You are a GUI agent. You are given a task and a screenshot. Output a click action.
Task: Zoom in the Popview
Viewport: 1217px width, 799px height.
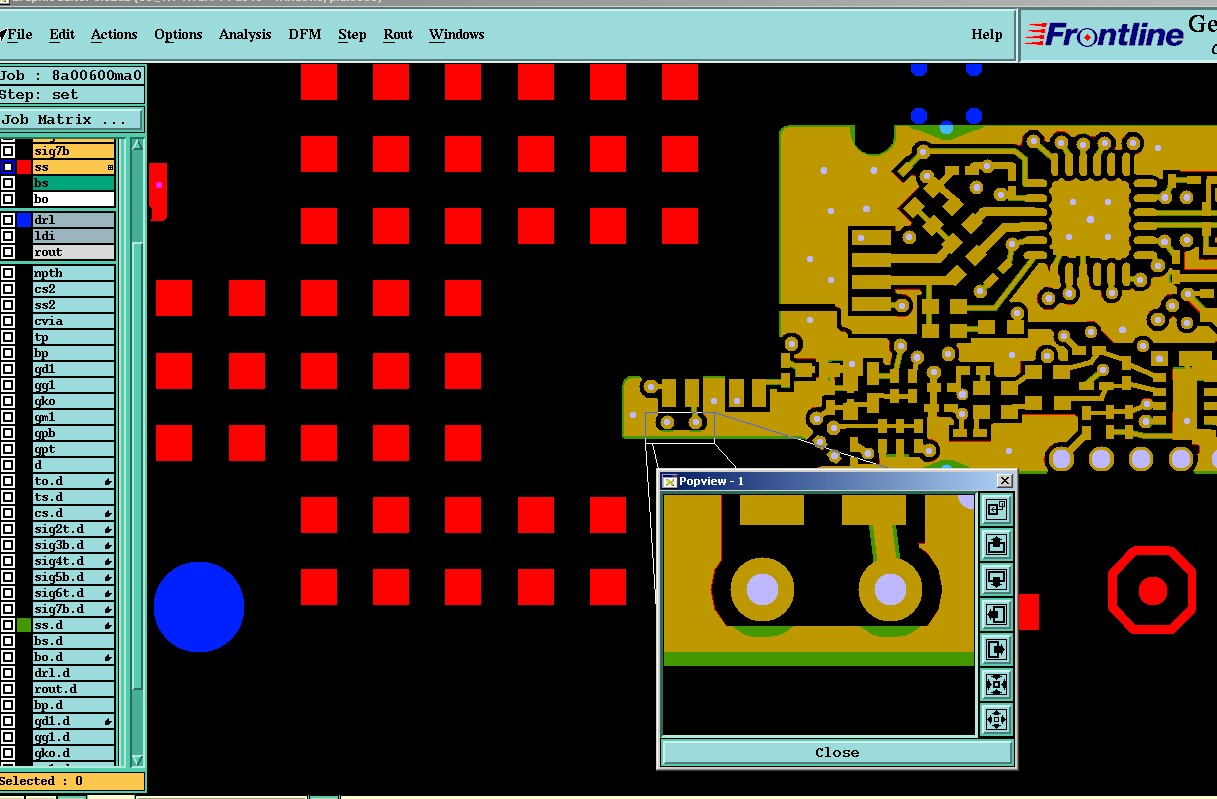pos(996,685)
